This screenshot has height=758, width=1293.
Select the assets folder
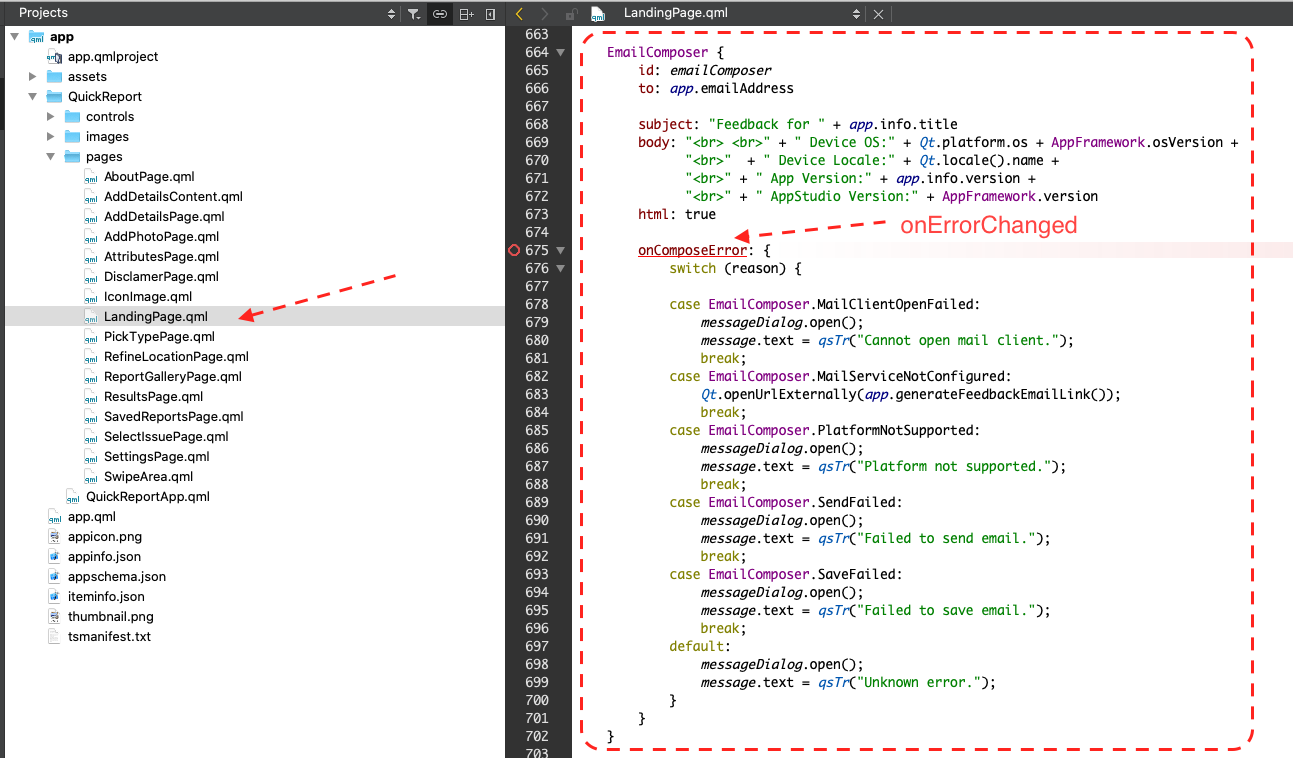[87, 76]
